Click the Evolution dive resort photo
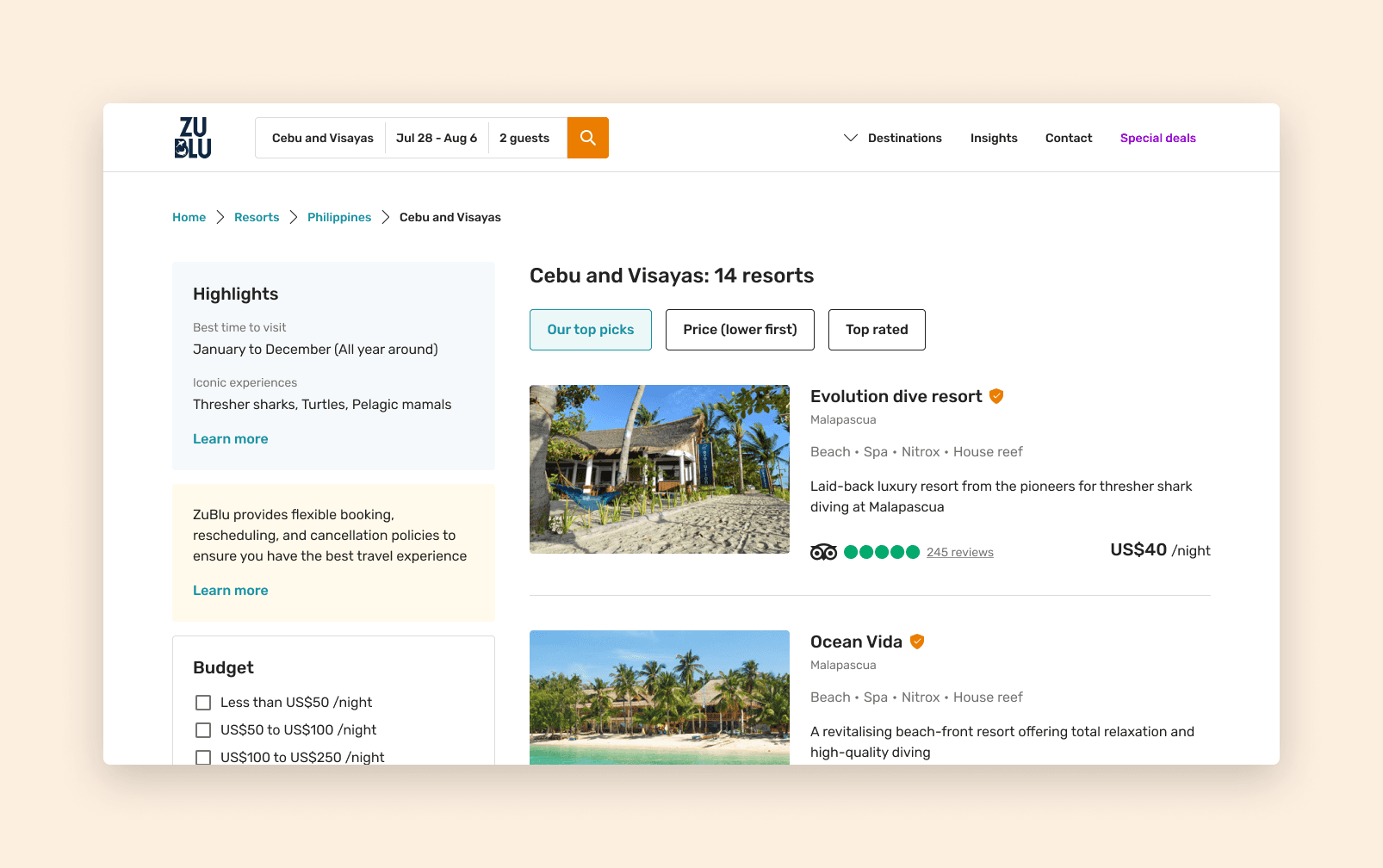Image resolution: width=1383 pixels, height=868 pixels. click(x=659, y=469)
